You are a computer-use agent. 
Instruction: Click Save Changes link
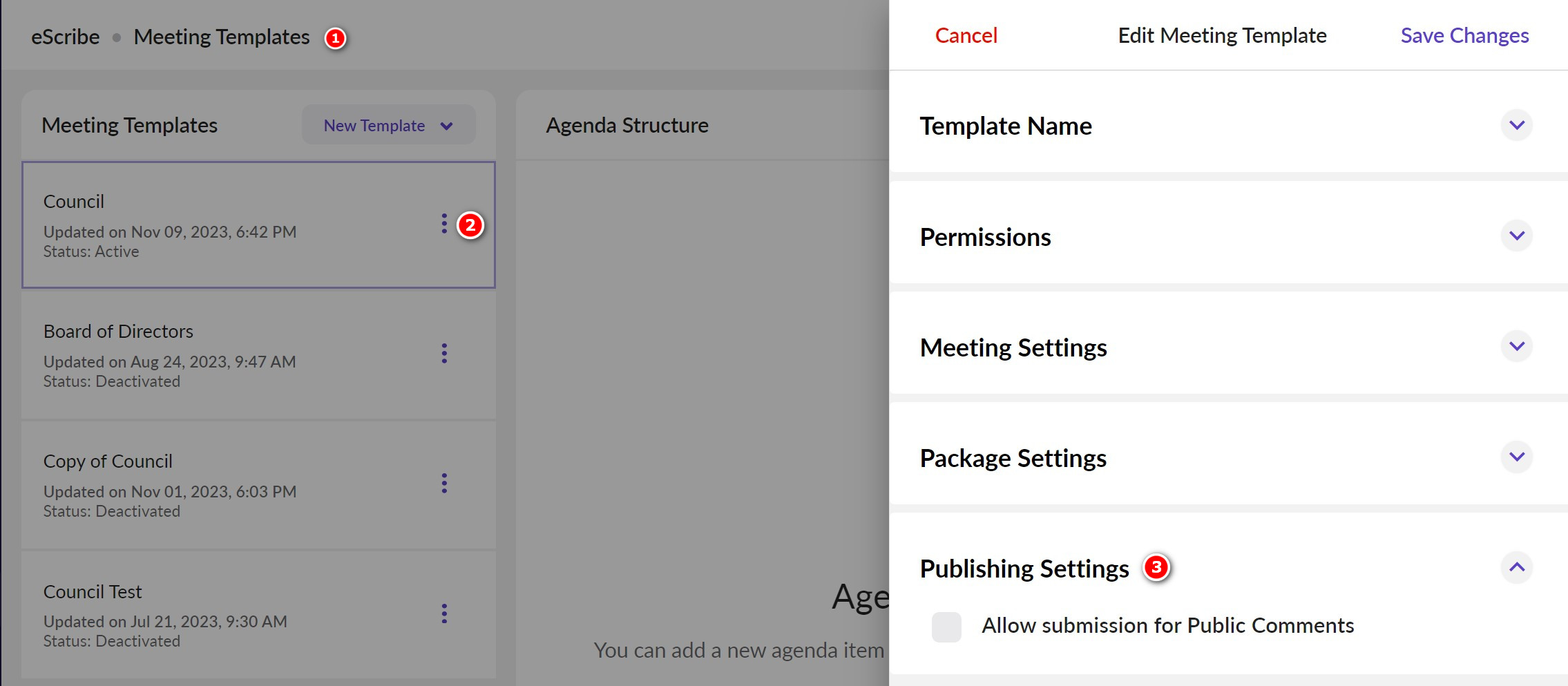tap(1464, 36)
